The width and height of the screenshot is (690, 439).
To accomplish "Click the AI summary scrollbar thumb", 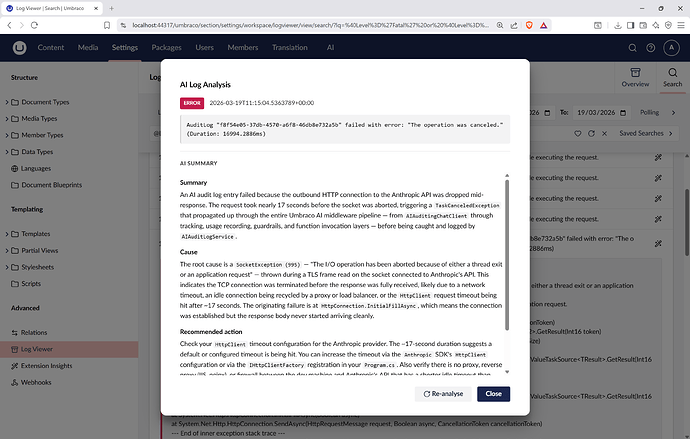I will click(507, 255).
